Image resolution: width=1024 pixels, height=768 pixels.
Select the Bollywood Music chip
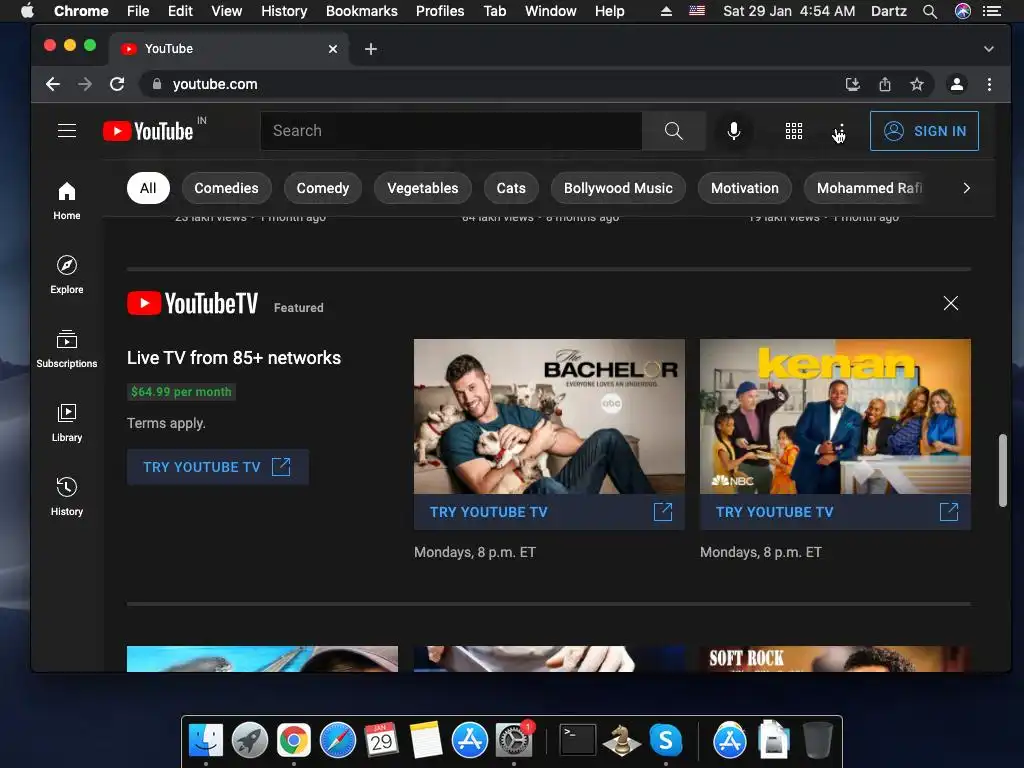618,188
